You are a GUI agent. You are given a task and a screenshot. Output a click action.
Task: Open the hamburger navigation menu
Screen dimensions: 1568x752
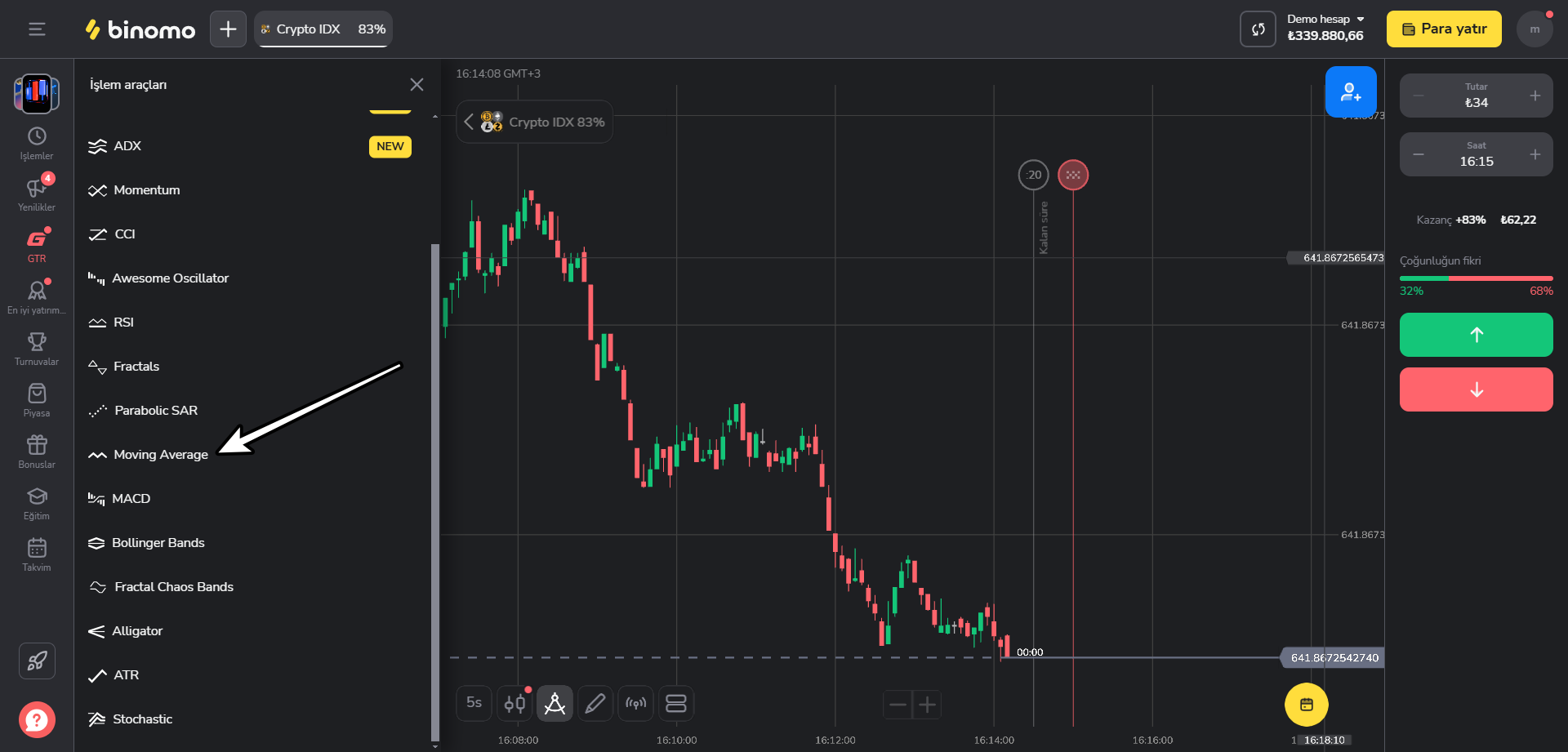click(36, 29)
